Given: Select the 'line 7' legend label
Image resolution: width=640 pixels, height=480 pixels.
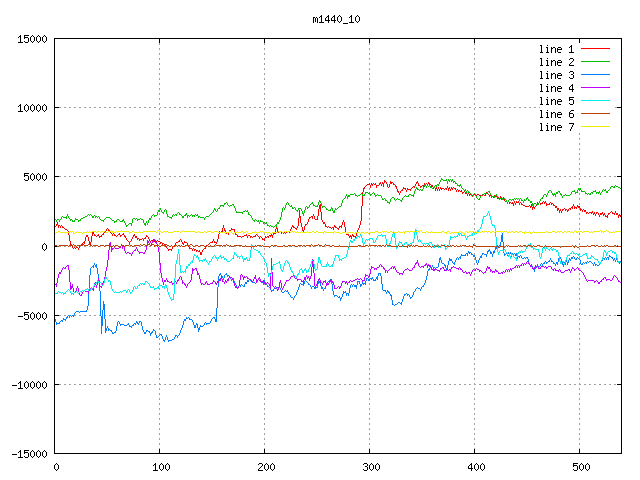Looking at the screenshot, I should (557, 127).
